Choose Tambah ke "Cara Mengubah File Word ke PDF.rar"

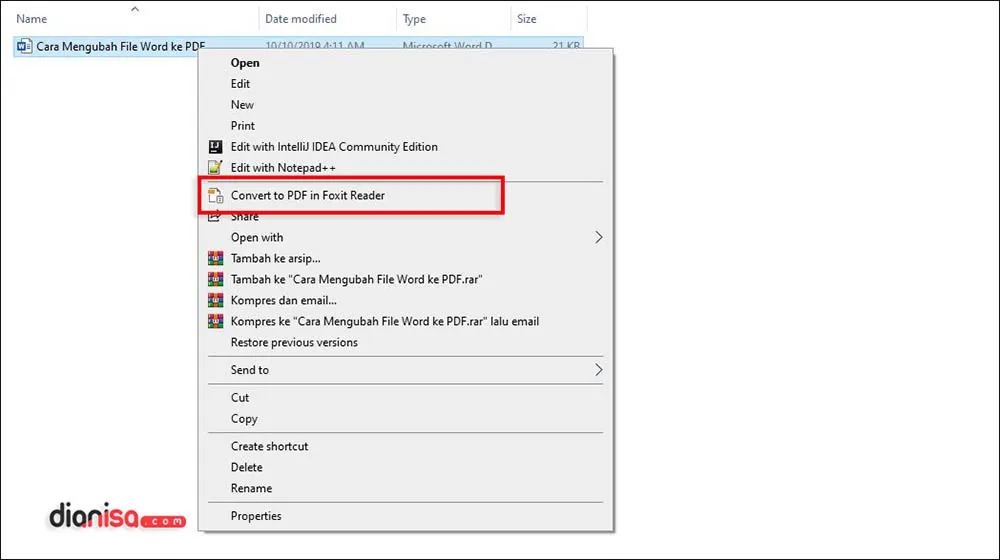tap(357, 279)
